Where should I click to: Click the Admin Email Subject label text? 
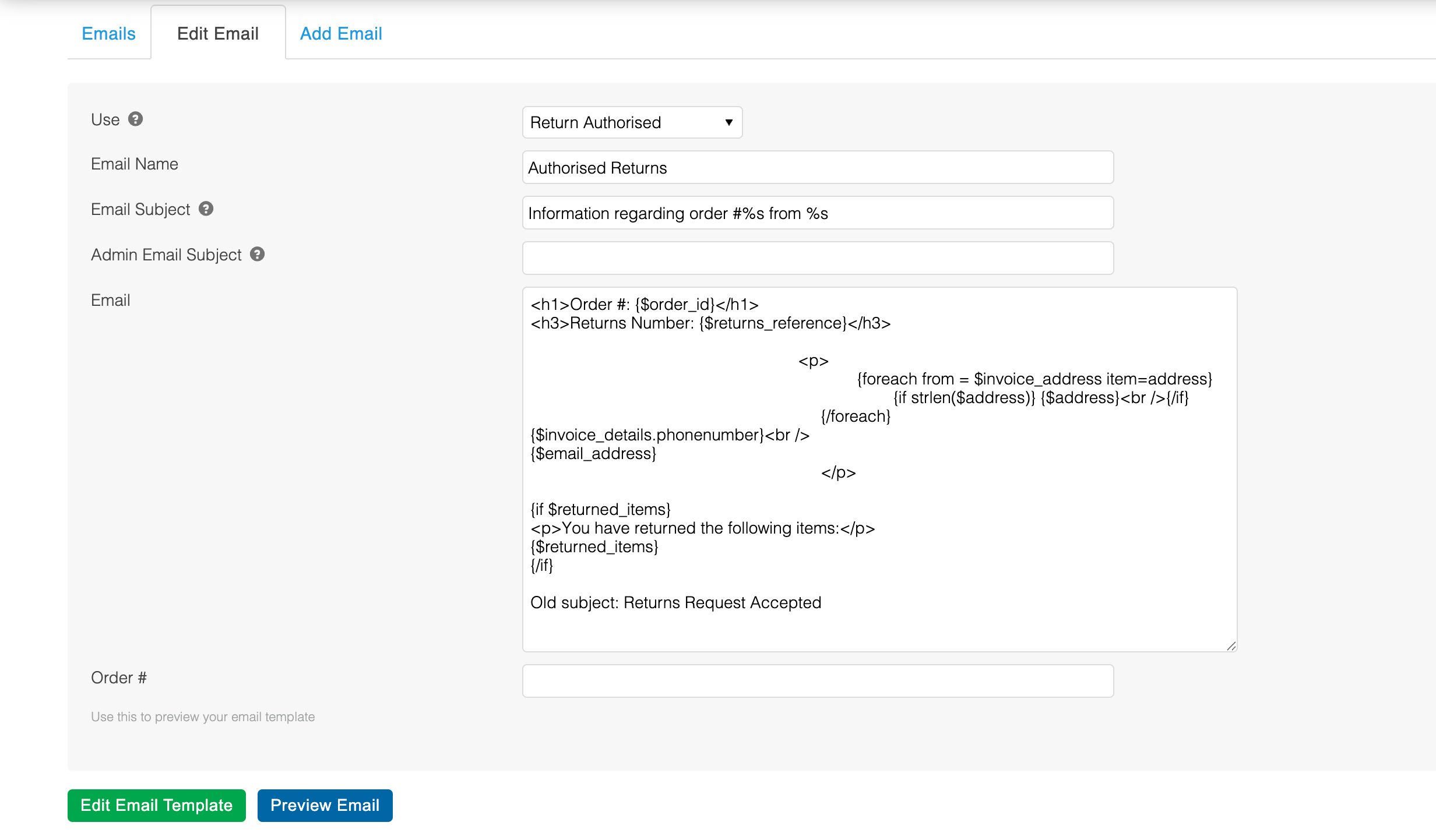(166, 255)
